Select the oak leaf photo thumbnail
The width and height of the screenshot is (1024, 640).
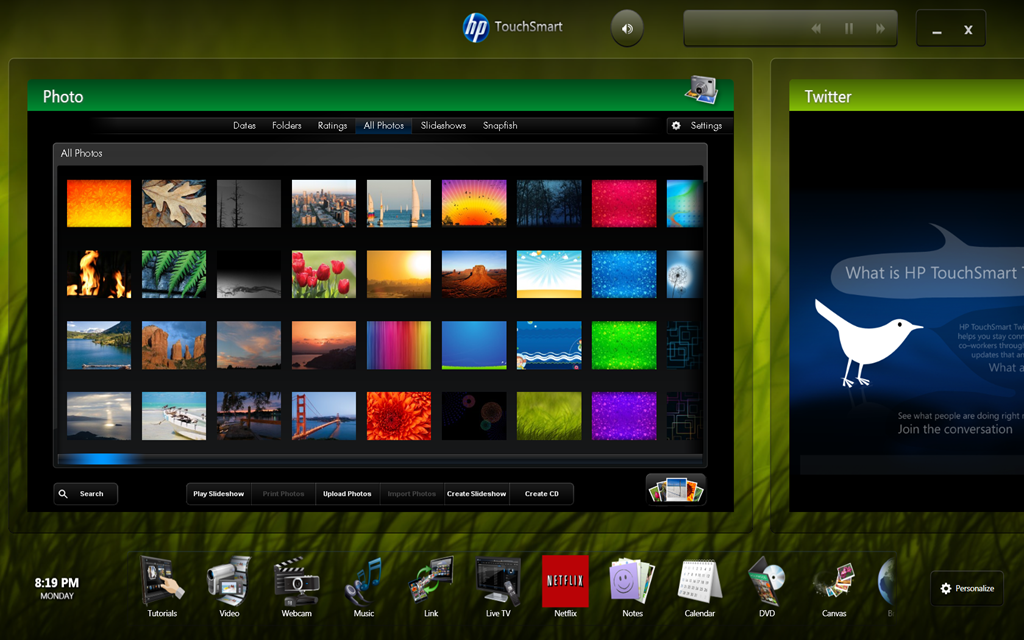click(174, 204)
